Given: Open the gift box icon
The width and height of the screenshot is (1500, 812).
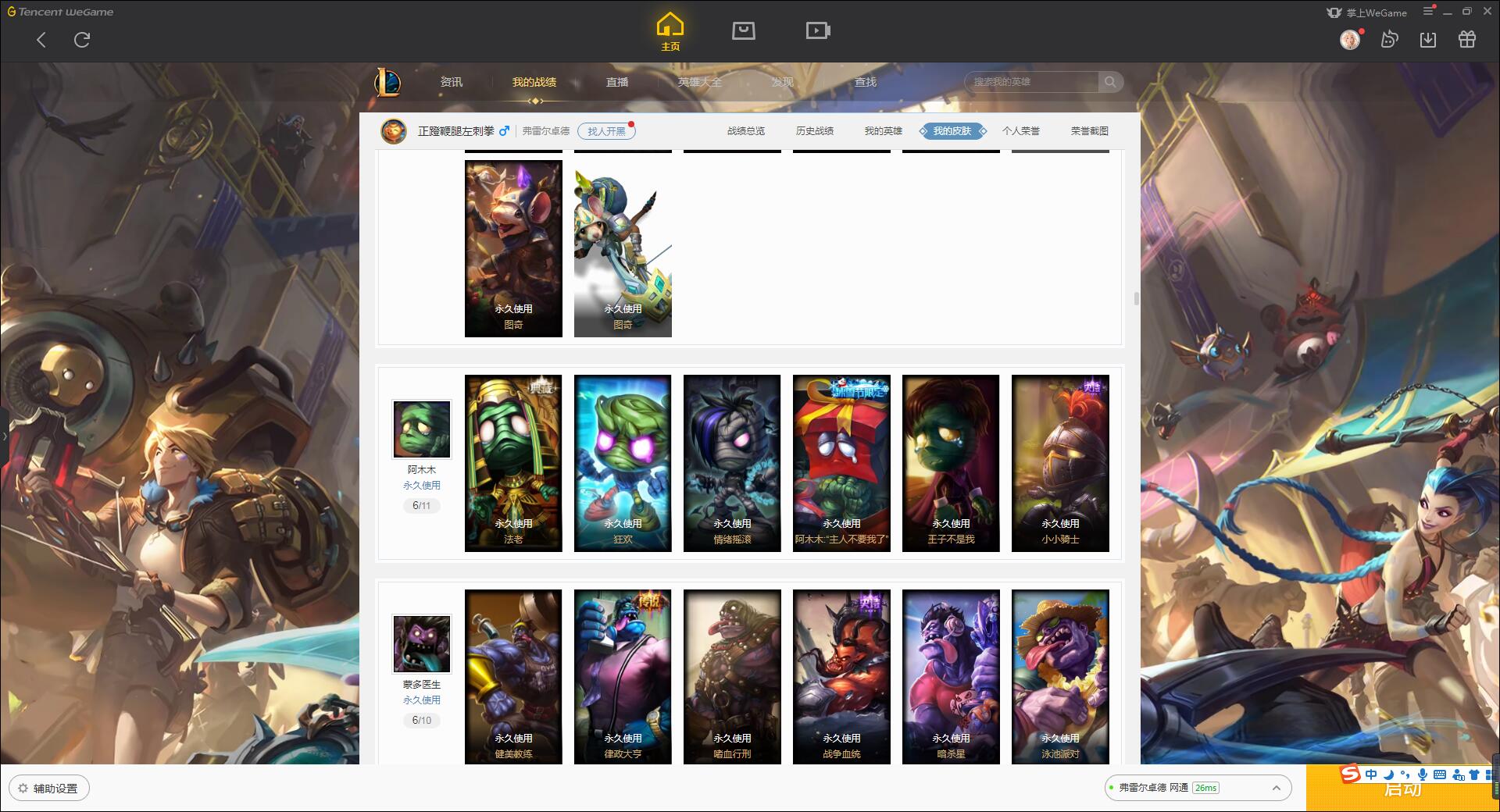Looking at the screenshot, I should click(1467, 39).
